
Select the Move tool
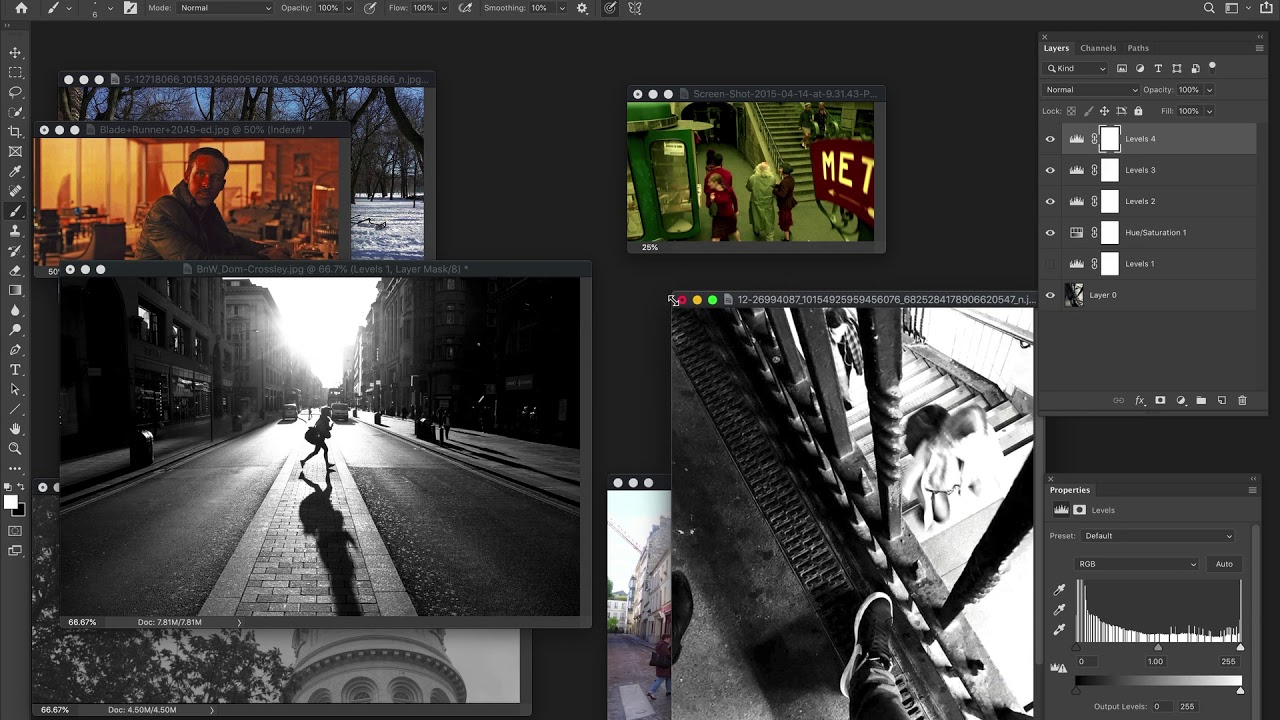click(15, 53)
